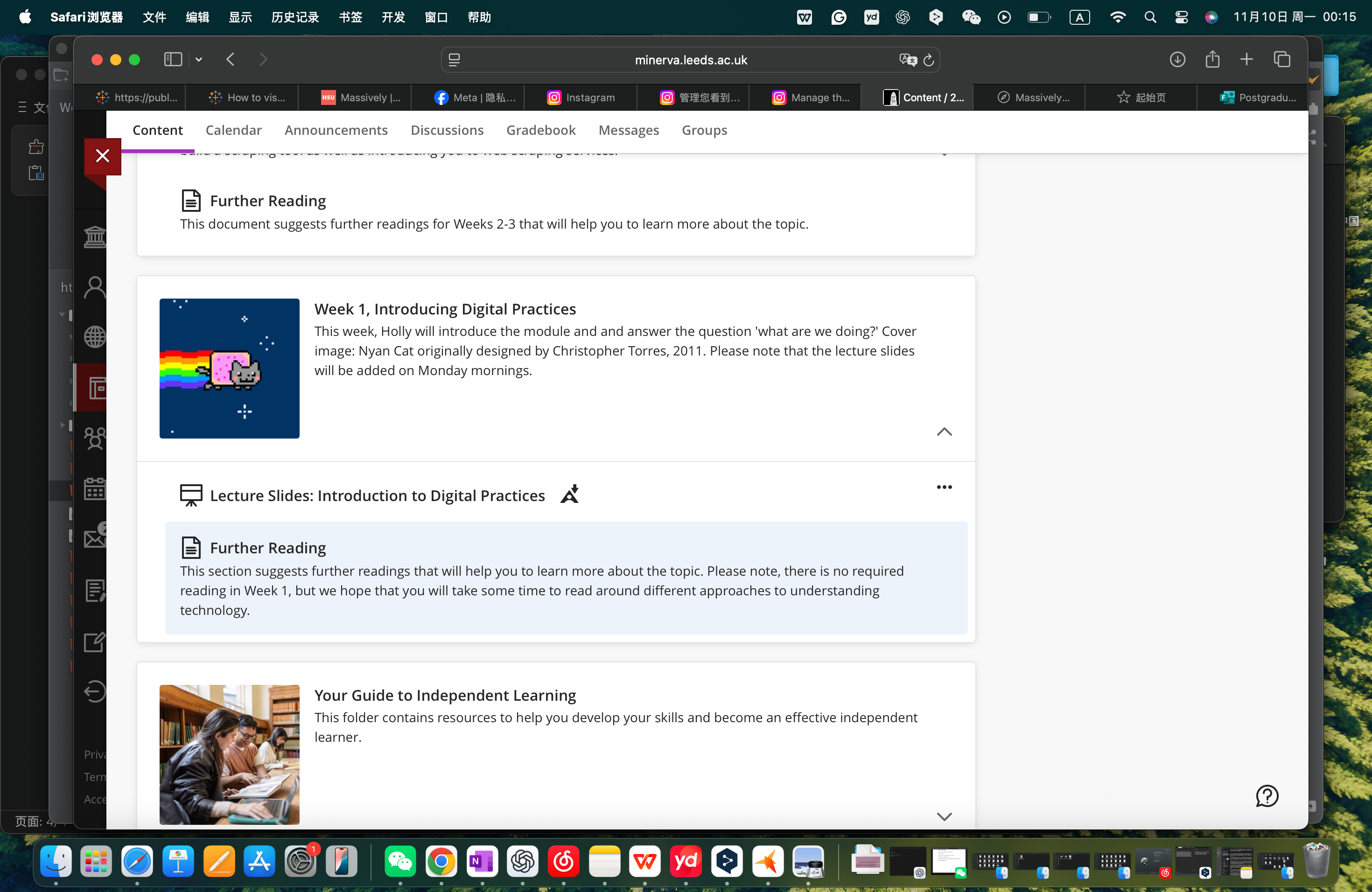Screen dimensions: 1372x892
Task: Click the red X close panel button
Action: (103, 155)
